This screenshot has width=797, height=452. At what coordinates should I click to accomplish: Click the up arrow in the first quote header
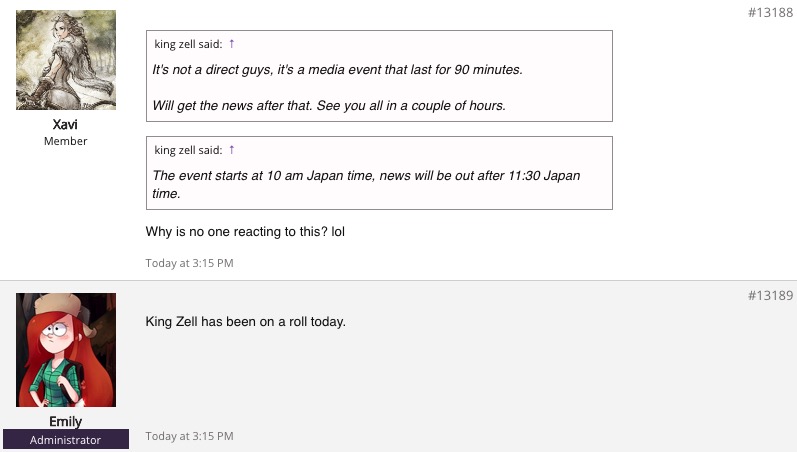pyautogui.click(x=232, y=44)
